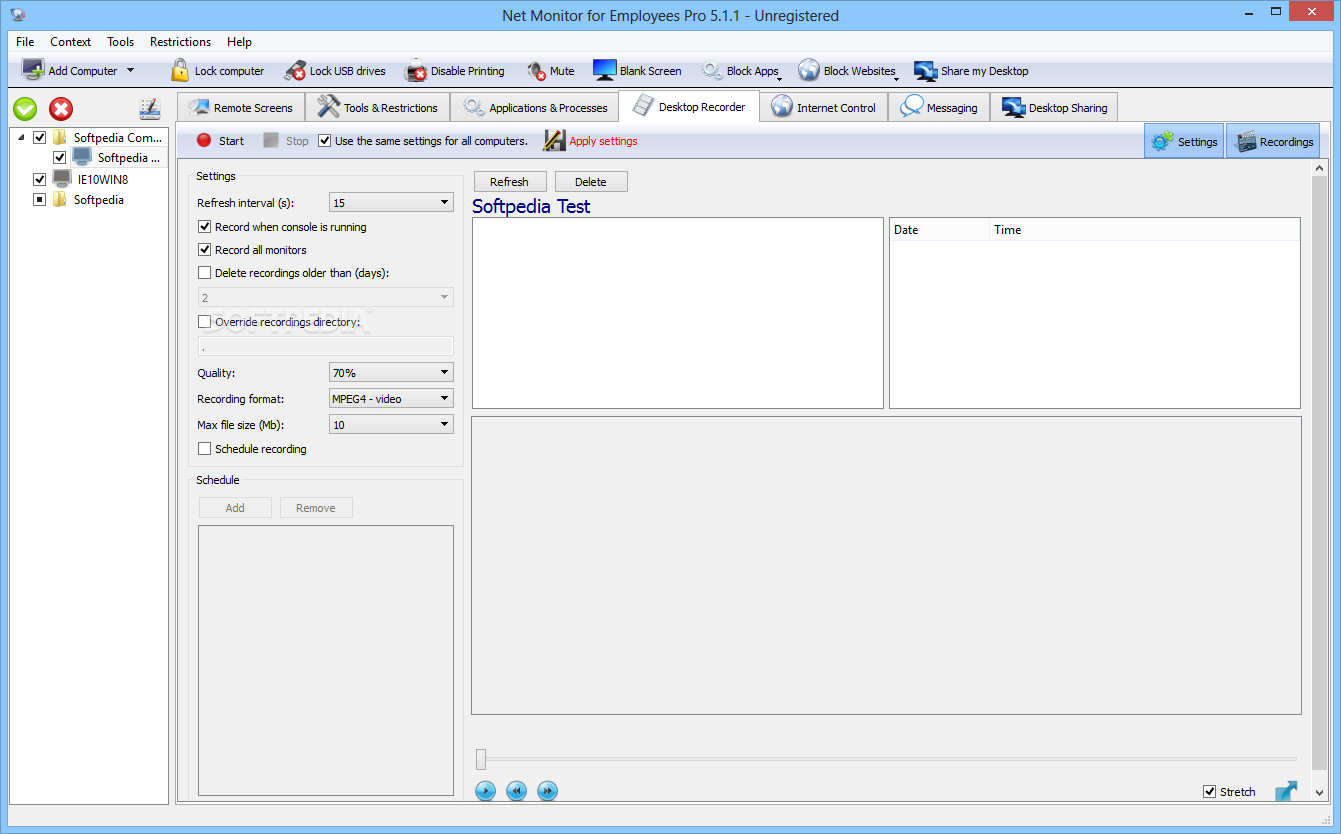The image size is (1341, 834).
Task: Click the Delete button
Action: click(x=591, y=182)
